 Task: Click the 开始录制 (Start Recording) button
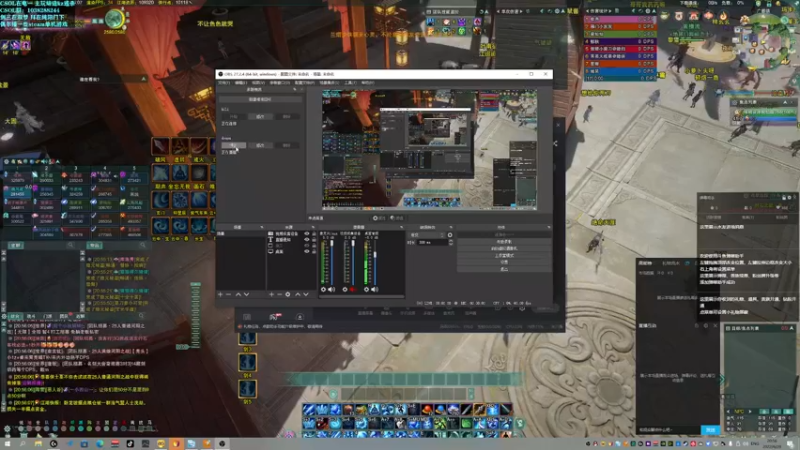click(504, 241)
